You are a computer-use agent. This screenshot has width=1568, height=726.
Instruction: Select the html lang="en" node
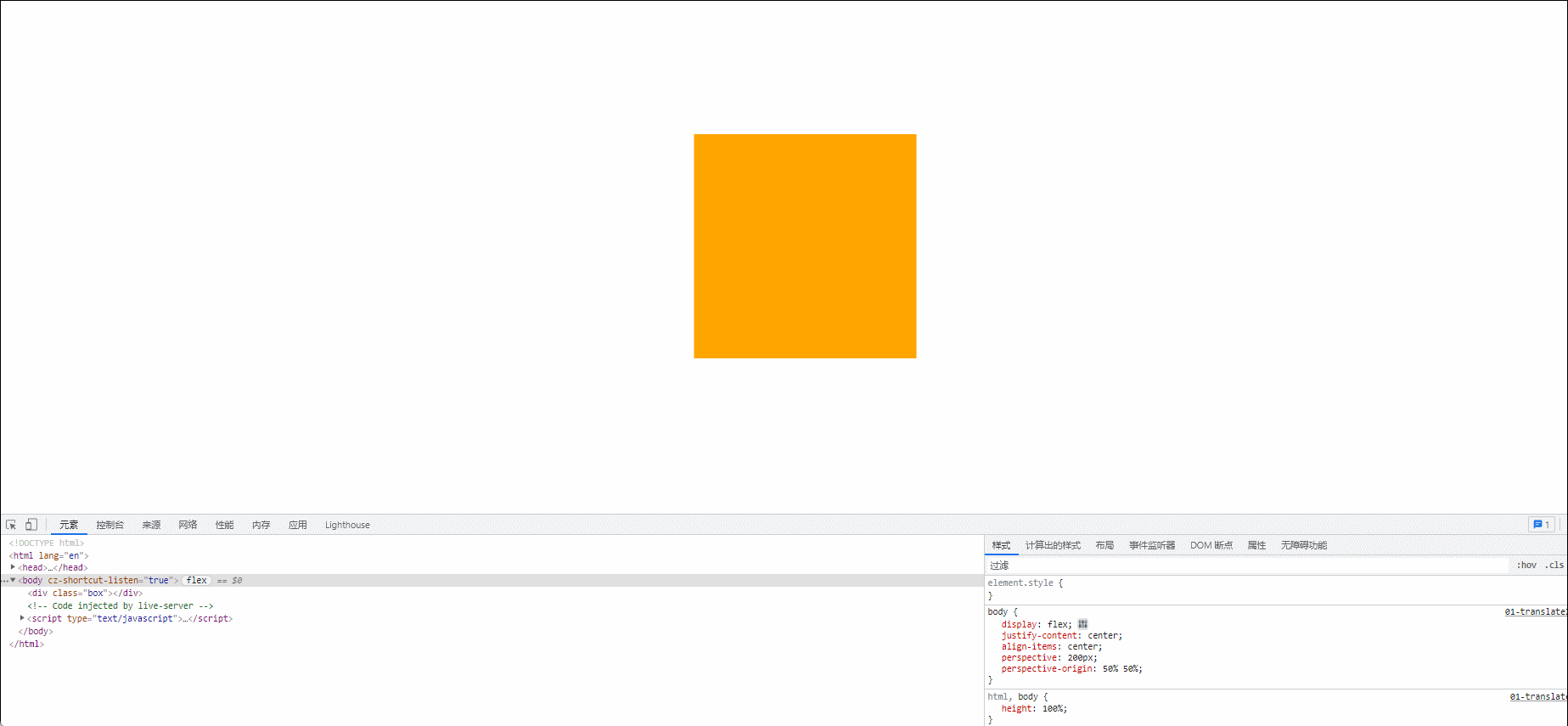(x=48, y=555)
